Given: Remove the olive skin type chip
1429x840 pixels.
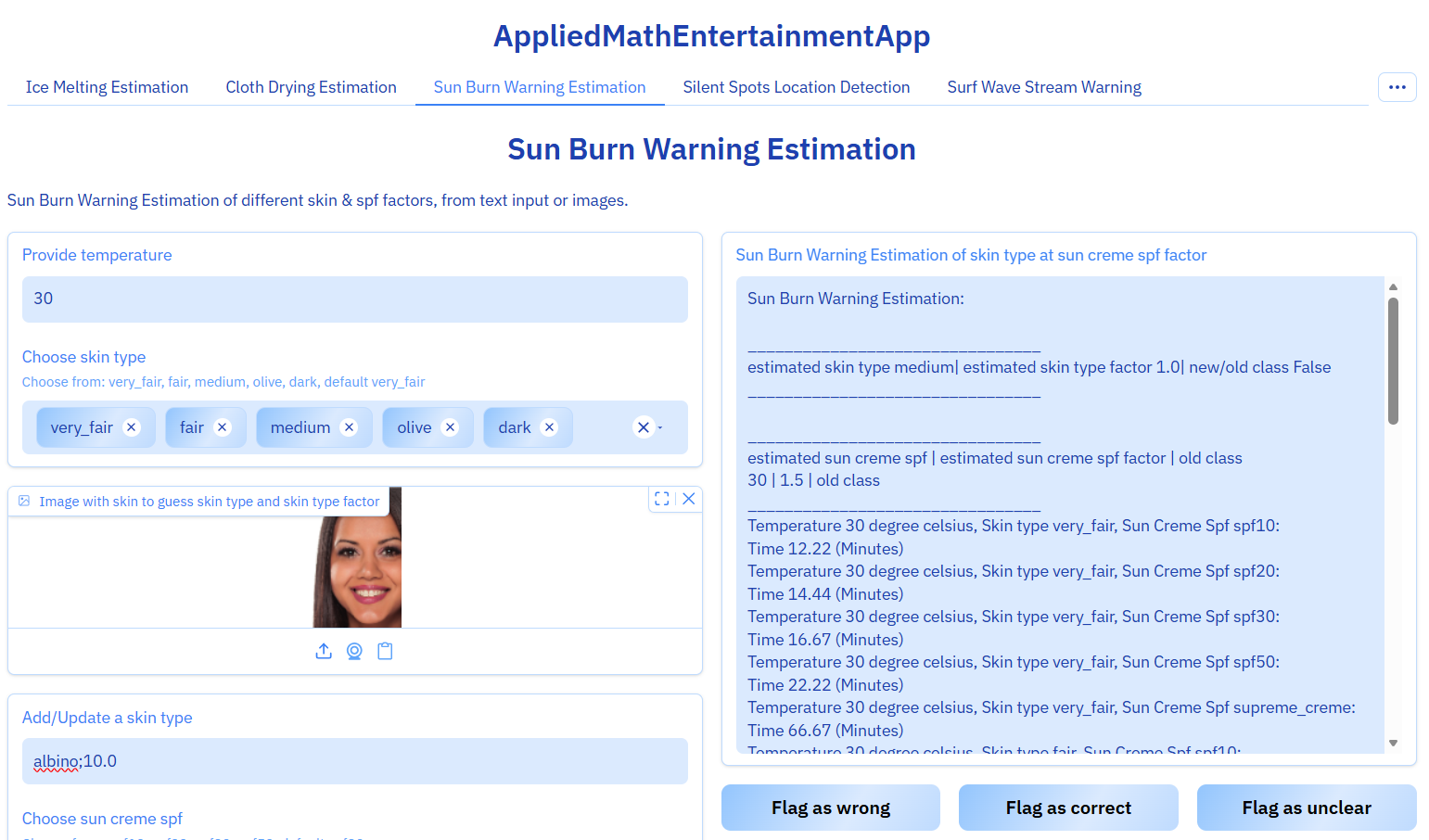Looking at the screenshot, I should (451, 426).
